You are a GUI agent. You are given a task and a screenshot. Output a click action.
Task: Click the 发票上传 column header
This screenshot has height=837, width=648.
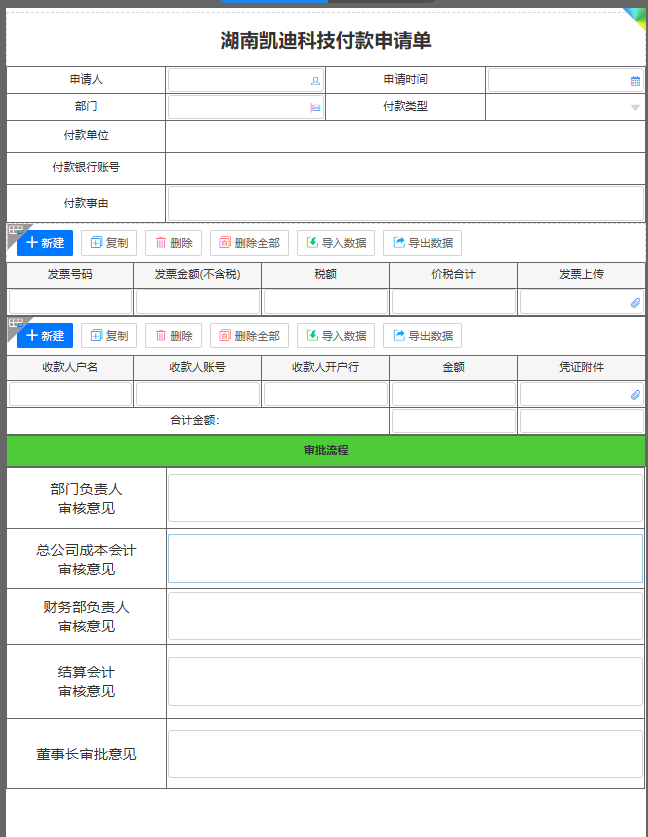(581, 274)
